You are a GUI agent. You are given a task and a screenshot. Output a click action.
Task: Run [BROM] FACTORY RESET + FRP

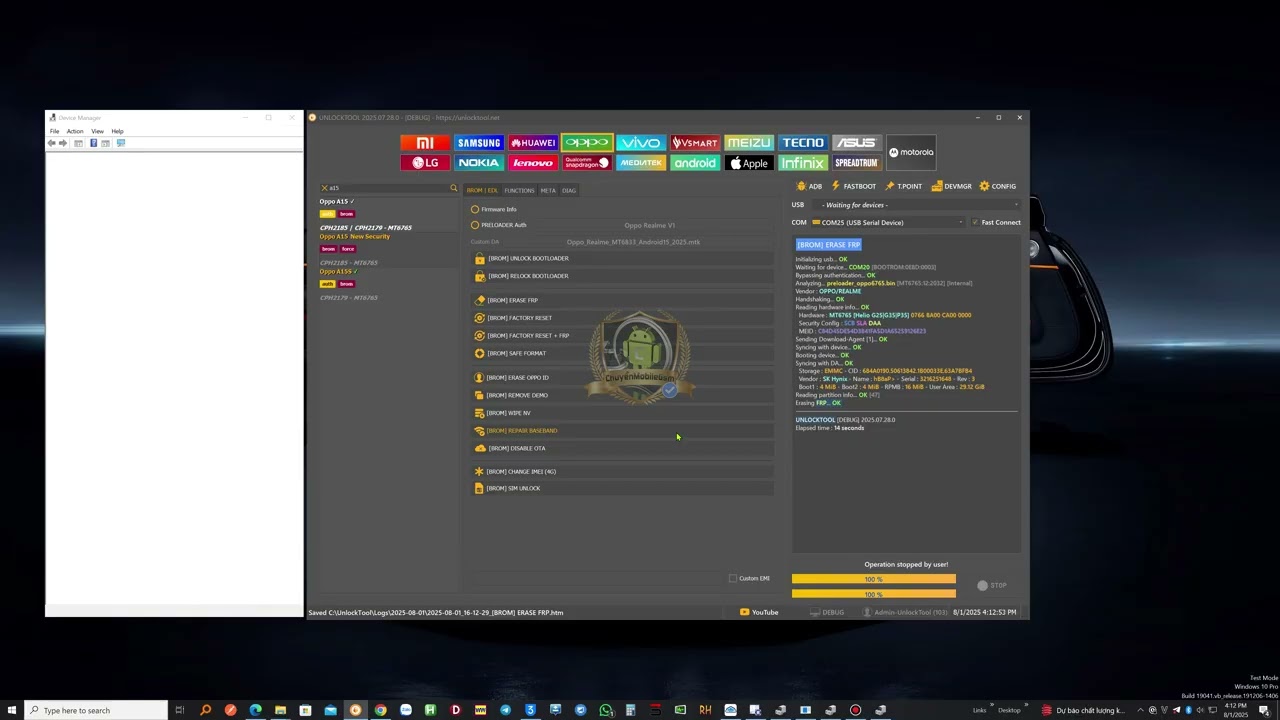(622, 336)
